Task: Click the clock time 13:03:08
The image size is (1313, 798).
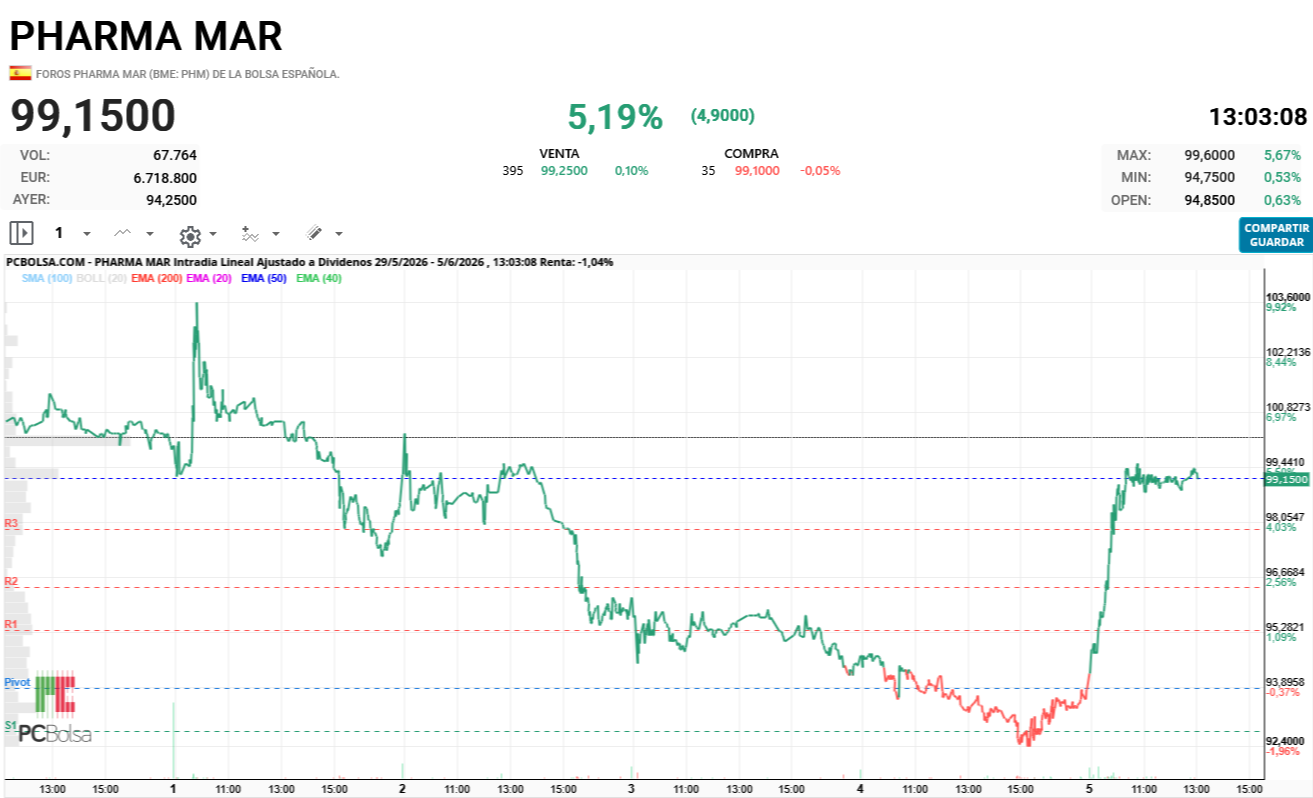Action: pos(1258,117)
